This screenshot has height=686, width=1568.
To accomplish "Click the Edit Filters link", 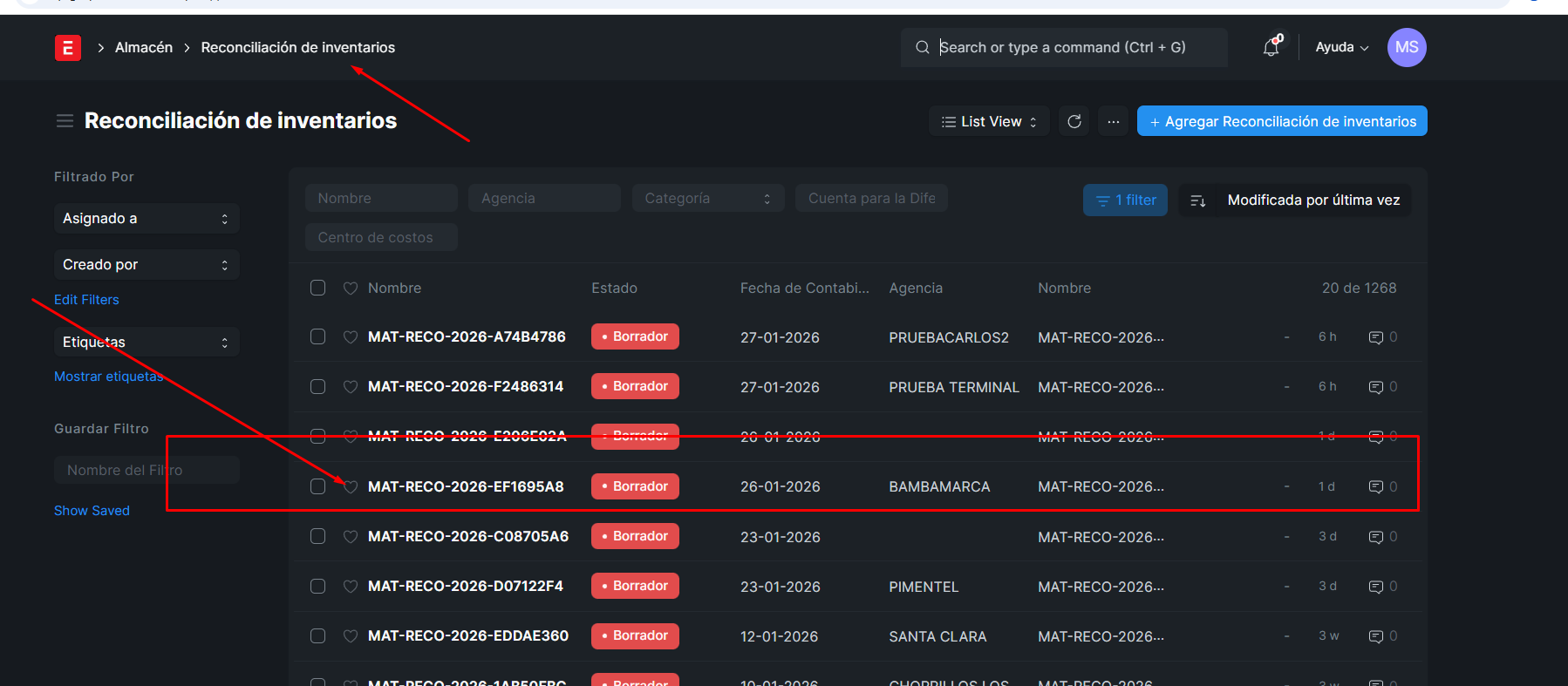I will click(x=86, y=300).
